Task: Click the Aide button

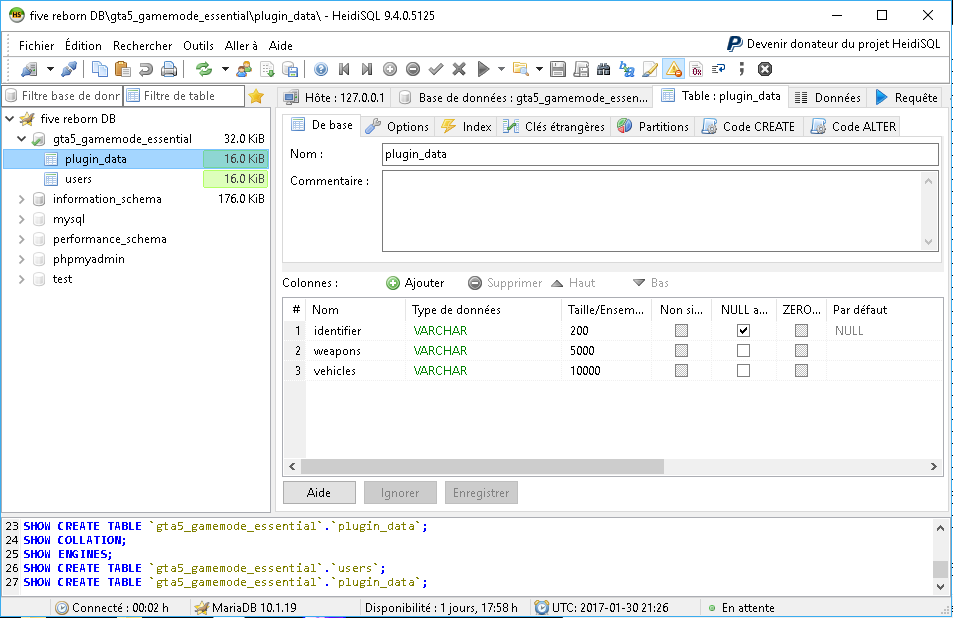Action: pos(319,493)
